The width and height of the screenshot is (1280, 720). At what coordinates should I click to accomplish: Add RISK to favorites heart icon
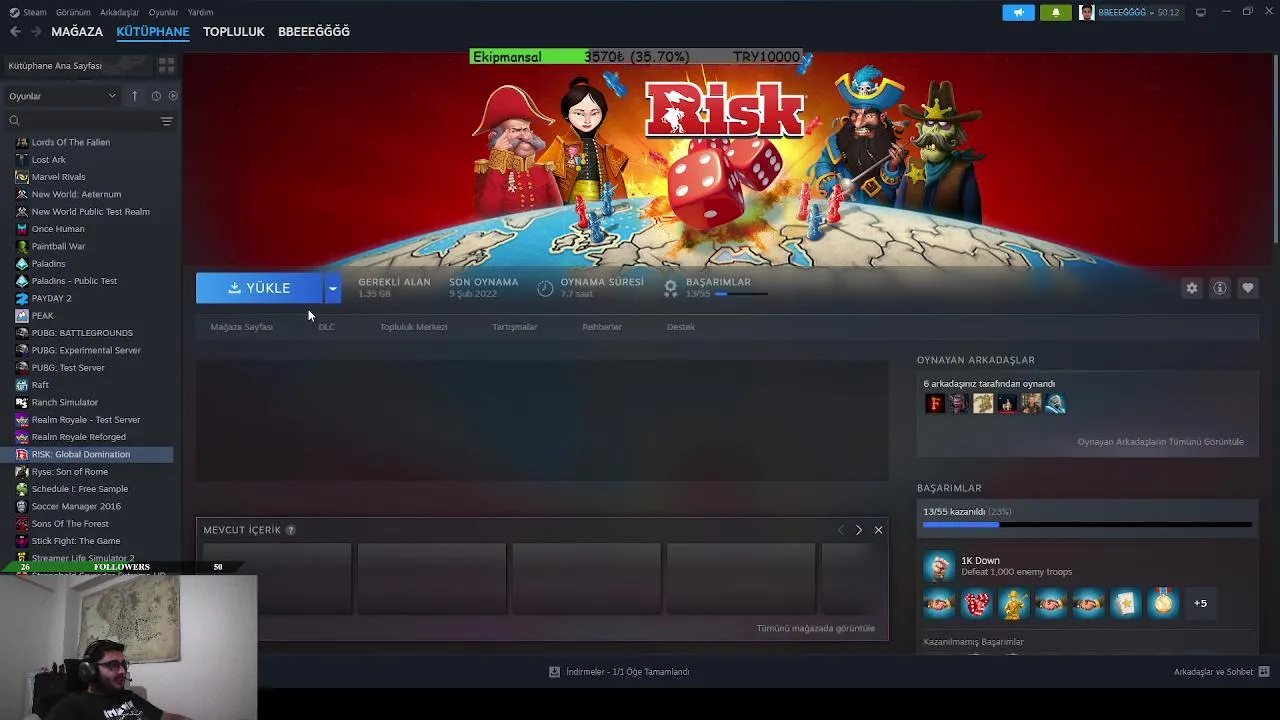click(1247, 288)
